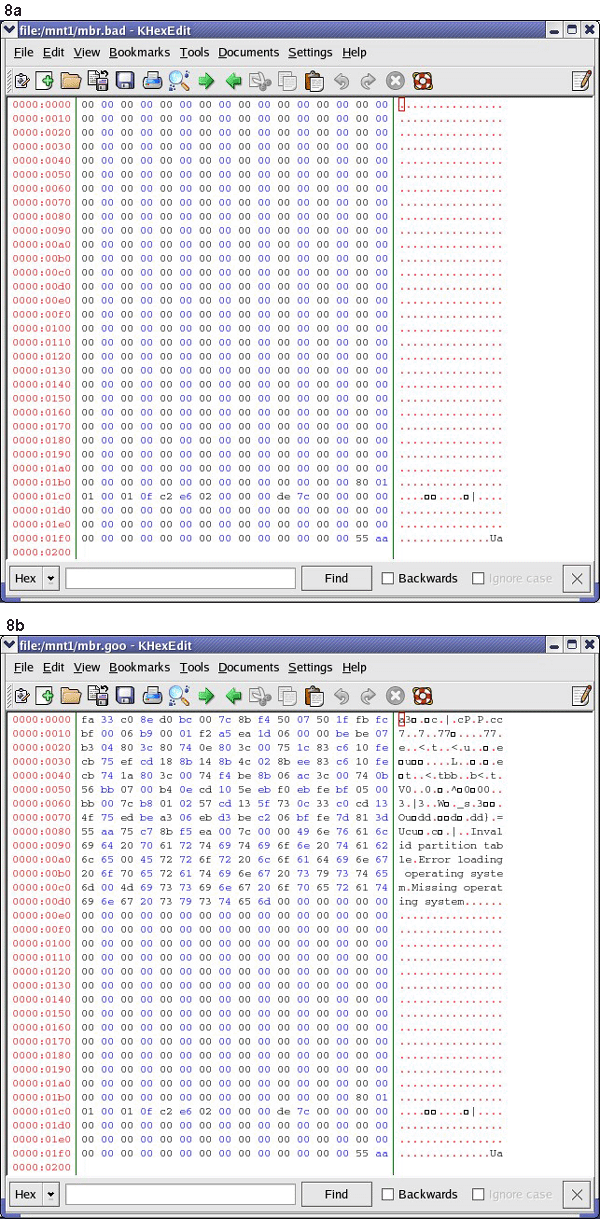Expand the Hex format dropdown in mbr.bad window
The height and width of the screenshot is (1219, 600).
tap(50, 578)
